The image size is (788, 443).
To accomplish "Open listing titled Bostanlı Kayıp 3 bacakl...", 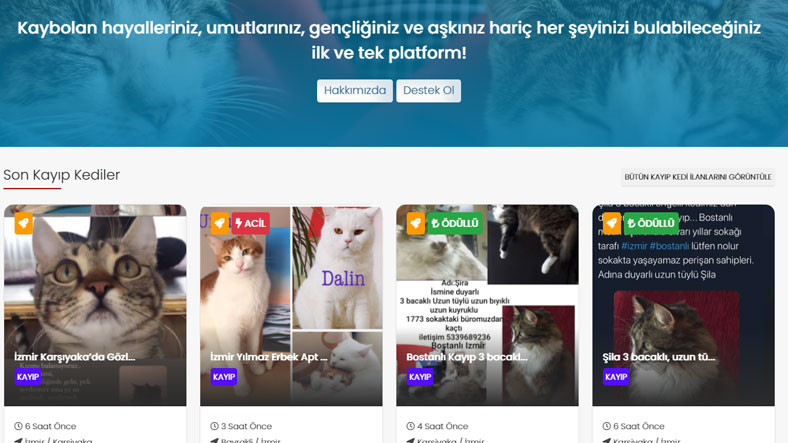I will [x=467, y=357].
